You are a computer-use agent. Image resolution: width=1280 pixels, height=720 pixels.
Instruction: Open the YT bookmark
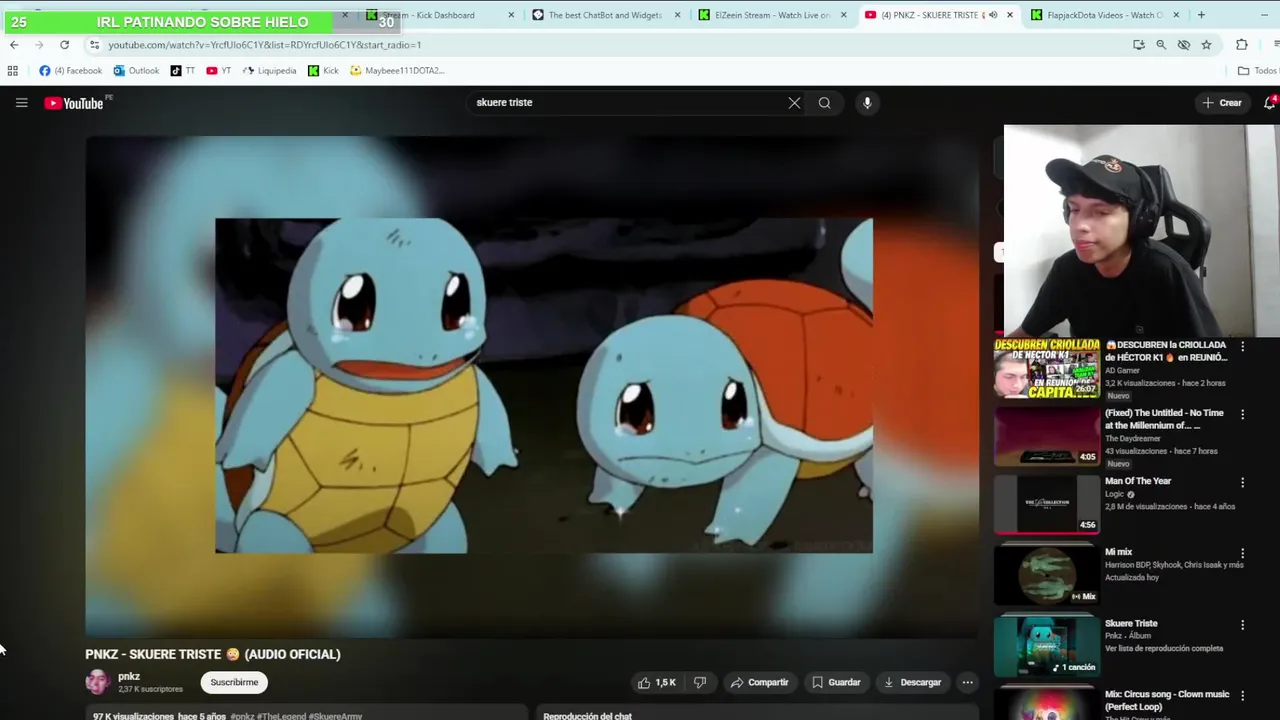(218, 71)
